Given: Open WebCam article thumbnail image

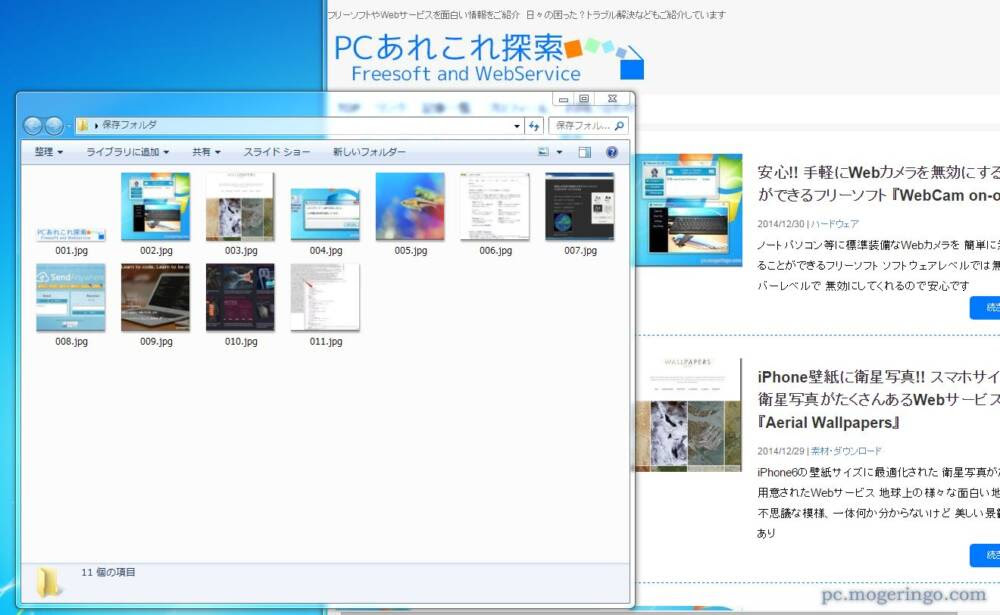Looking at the screenshot, I should click(689, 210).
